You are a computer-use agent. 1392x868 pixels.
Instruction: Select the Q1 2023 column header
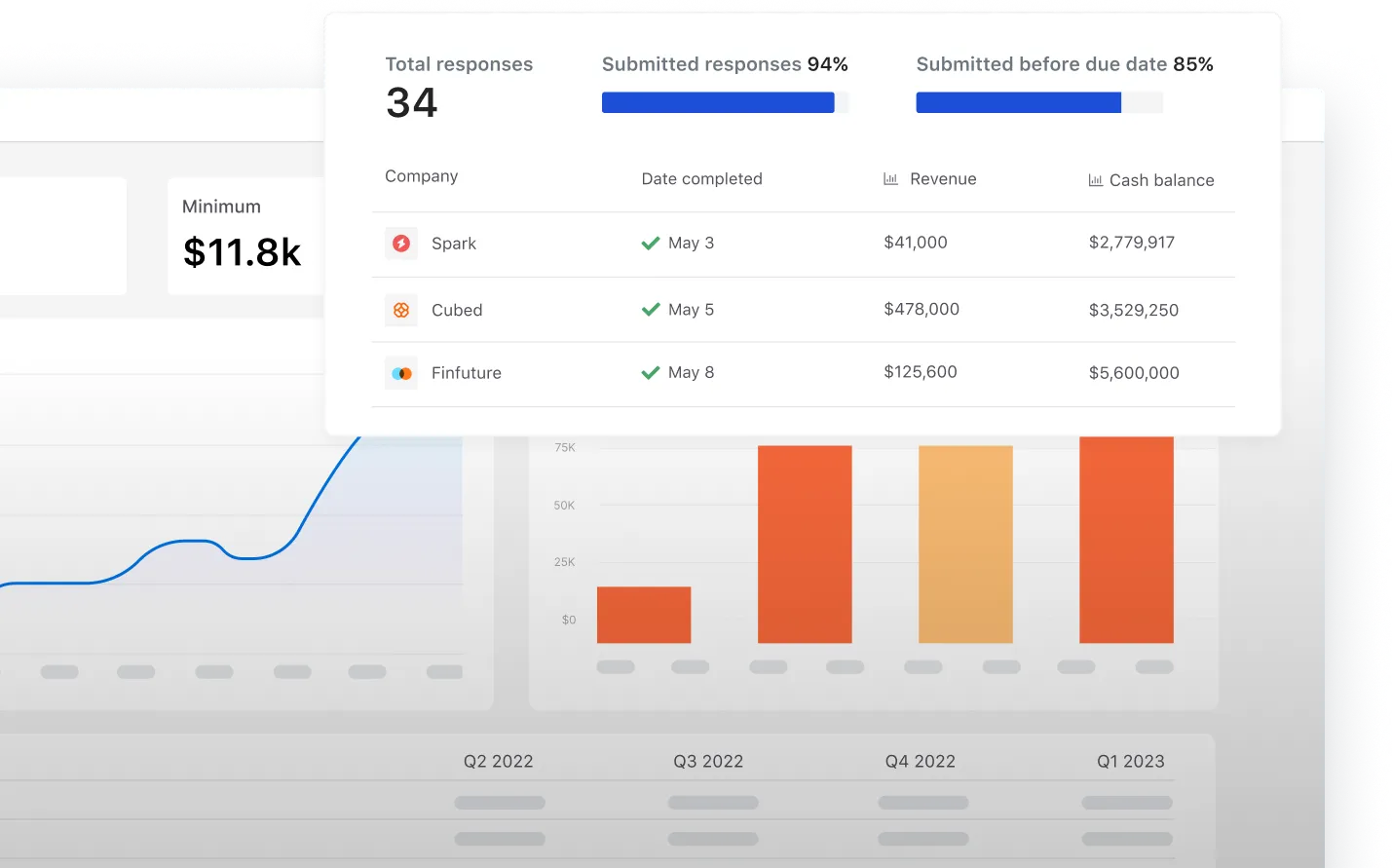(1131, 762)
